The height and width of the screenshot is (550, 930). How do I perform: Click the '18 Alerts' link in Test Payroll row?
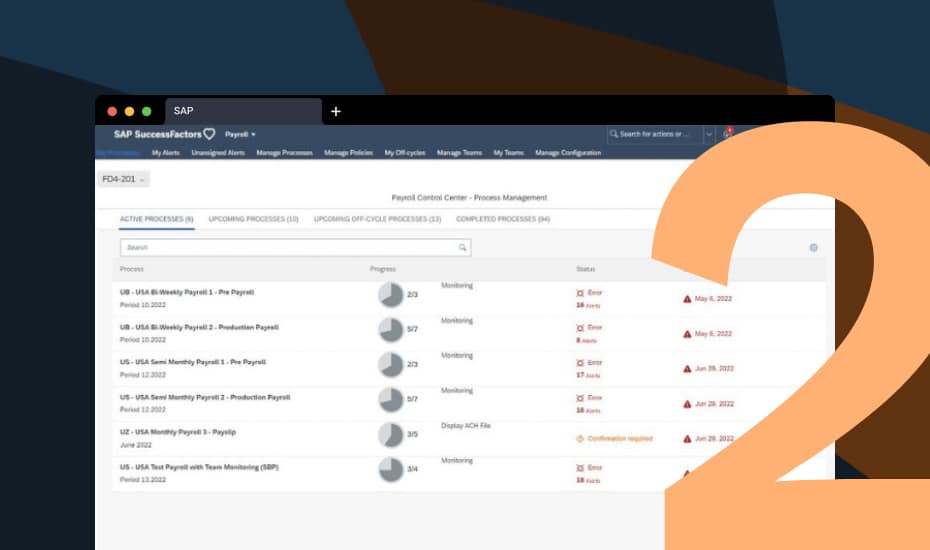coord(588,481)
